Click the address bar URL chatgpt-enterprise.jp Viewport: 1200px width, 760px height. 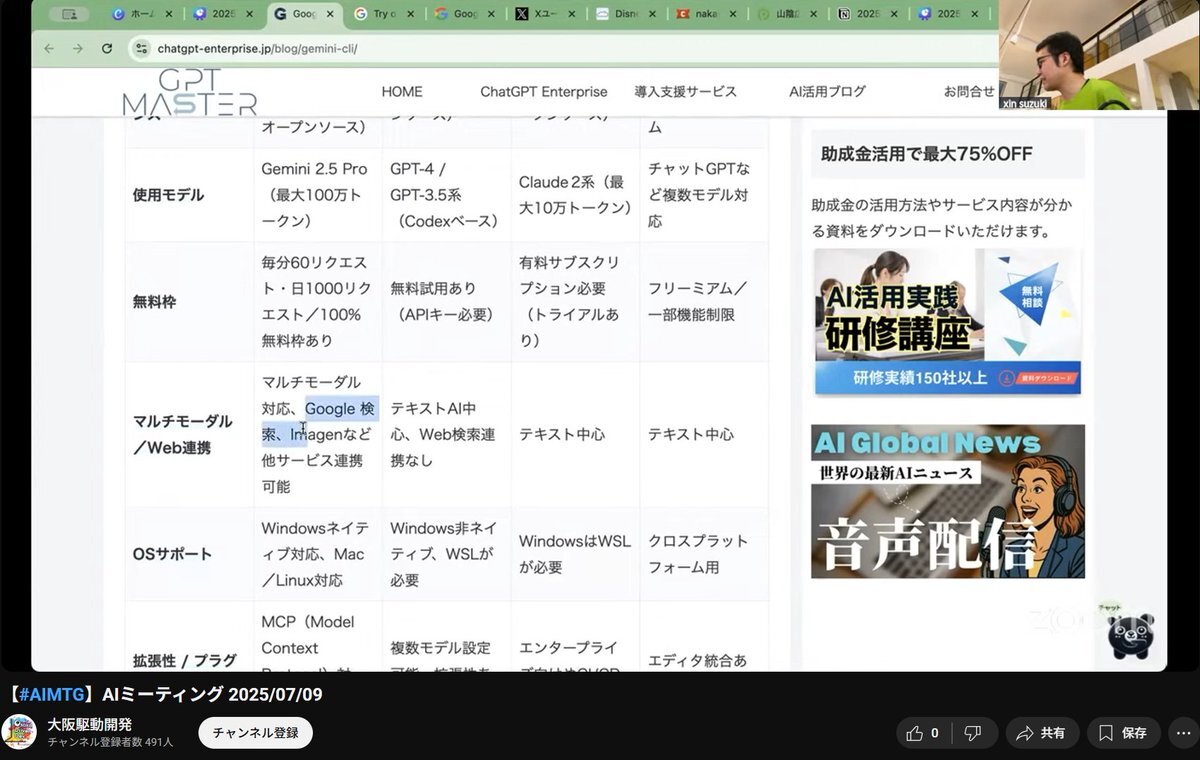[257, 48]
